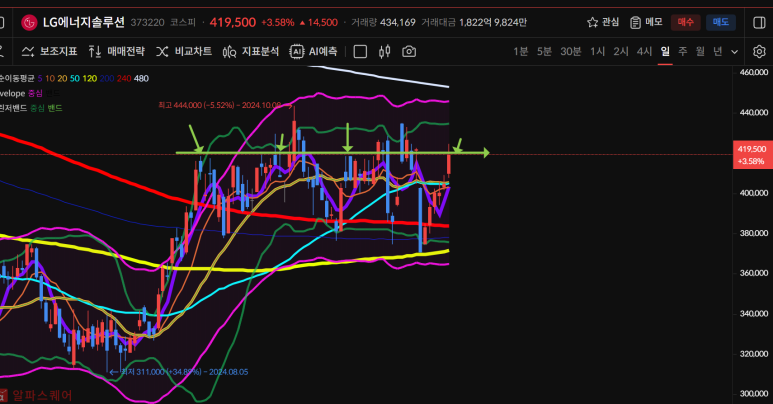Open 보조지표 auxiliary indicators
The width and height of the screenshot is (773, 404).
(49, 51)
